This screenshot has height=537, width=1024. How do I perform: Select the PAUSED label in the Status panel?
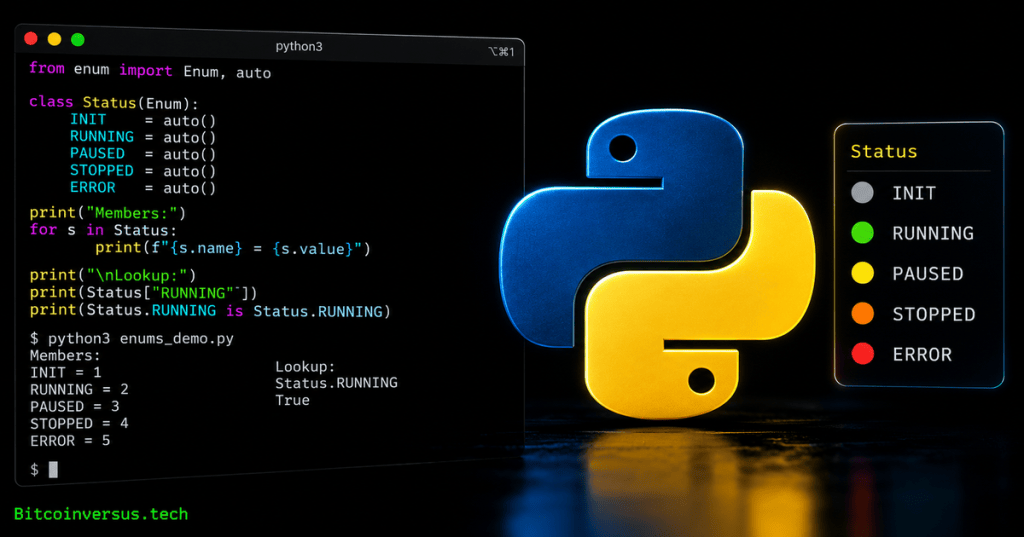click(928, 274)
